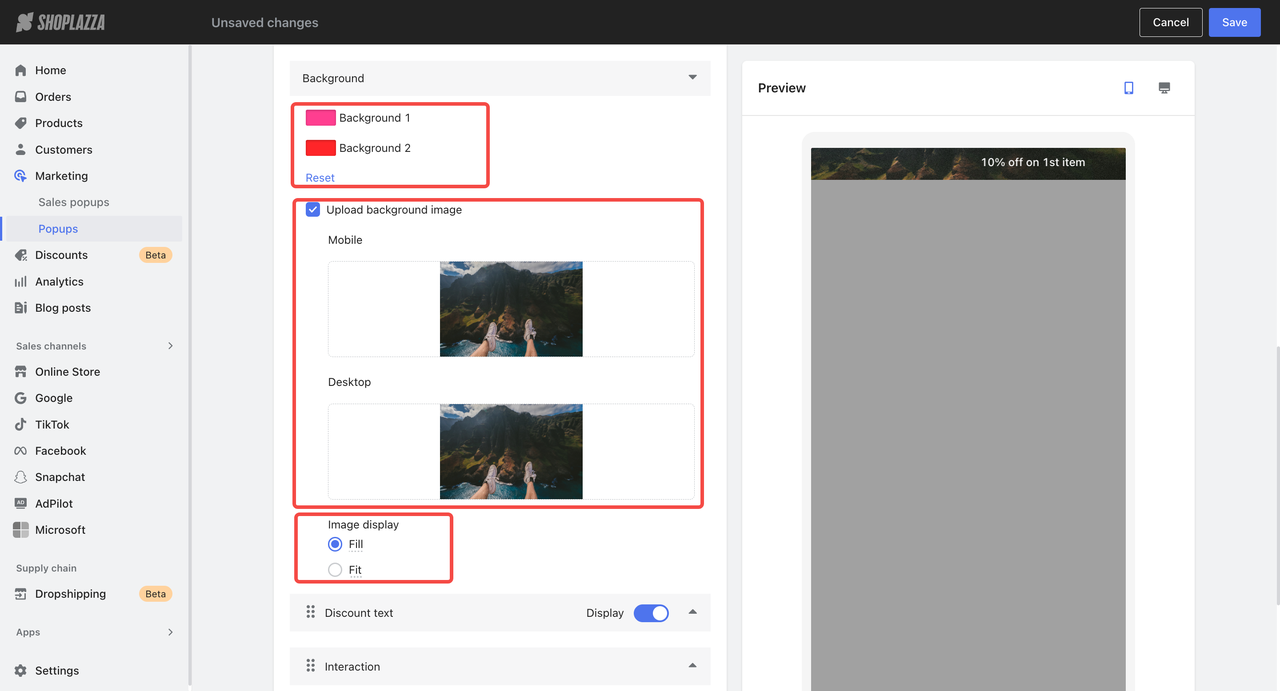Click the TikTok icon
1280x691 pixels.
click(x=21, y=425)
